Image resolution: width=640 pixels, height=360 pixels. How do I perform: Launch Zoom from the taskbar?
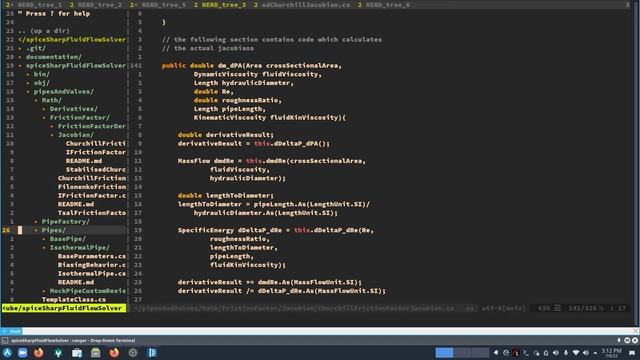pyautogui.click(x=23, y=353)
